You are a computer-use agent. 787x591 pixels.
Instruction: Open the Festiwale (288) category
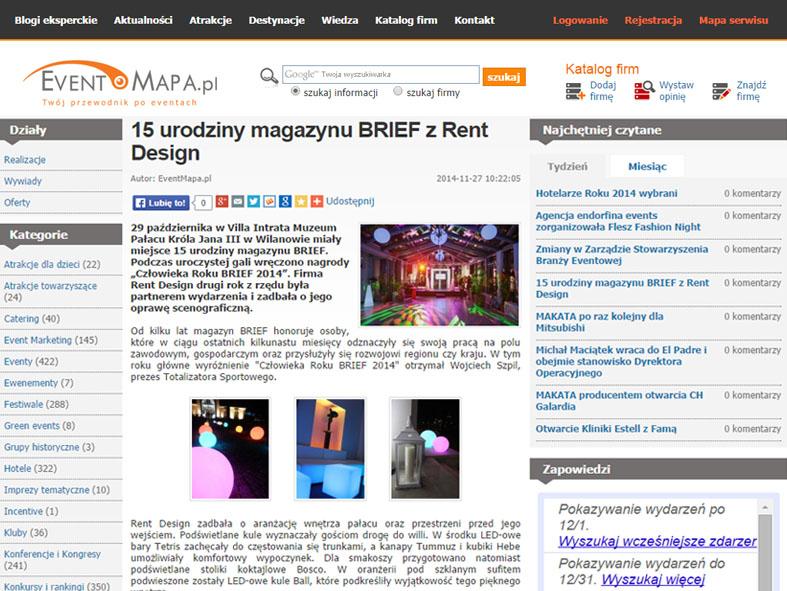point(36,404)
